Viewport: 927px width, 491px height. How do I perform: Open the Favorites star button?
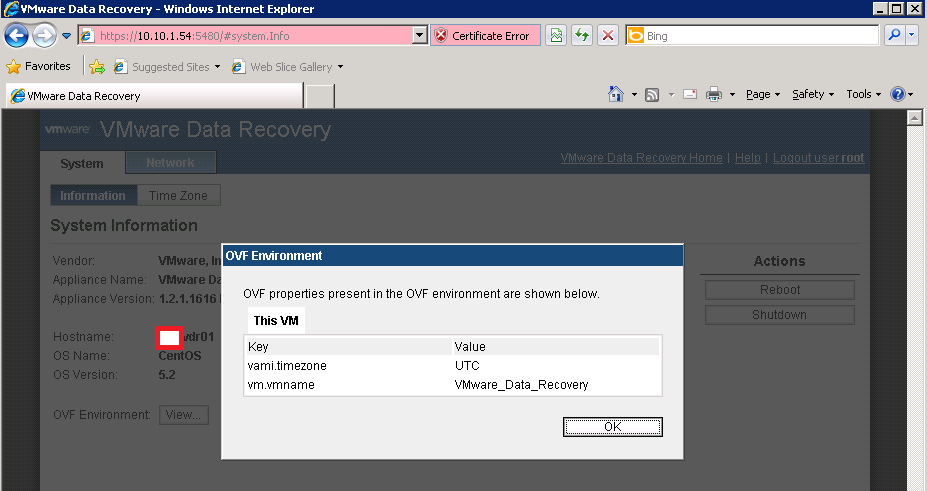pyautogui.click(x=39, y=67)
